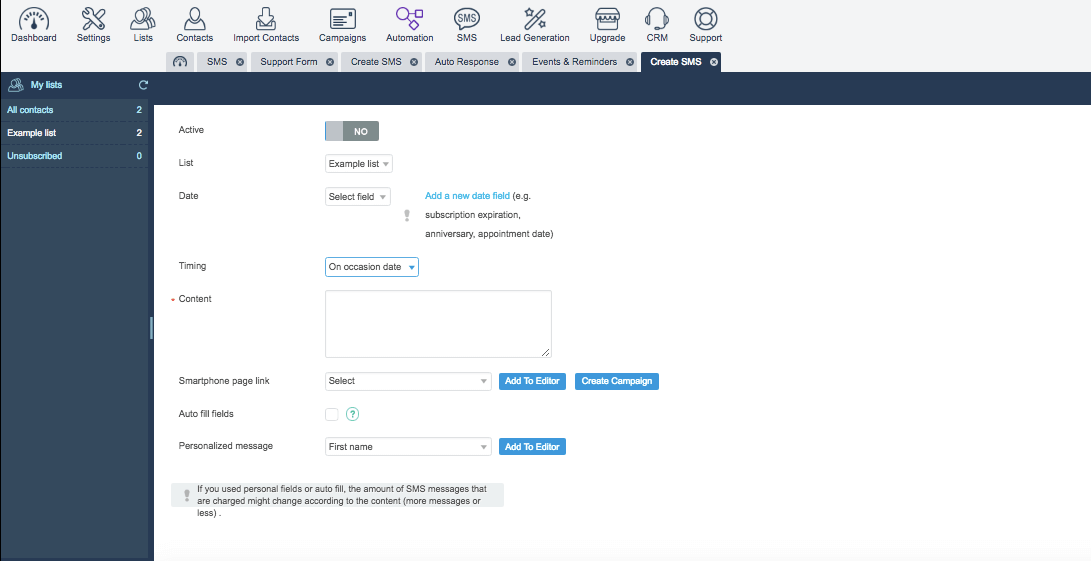This screenshot has width=1091, height=561.
Task: Open the Dashboard gauge icon
Action: point(33,19)
